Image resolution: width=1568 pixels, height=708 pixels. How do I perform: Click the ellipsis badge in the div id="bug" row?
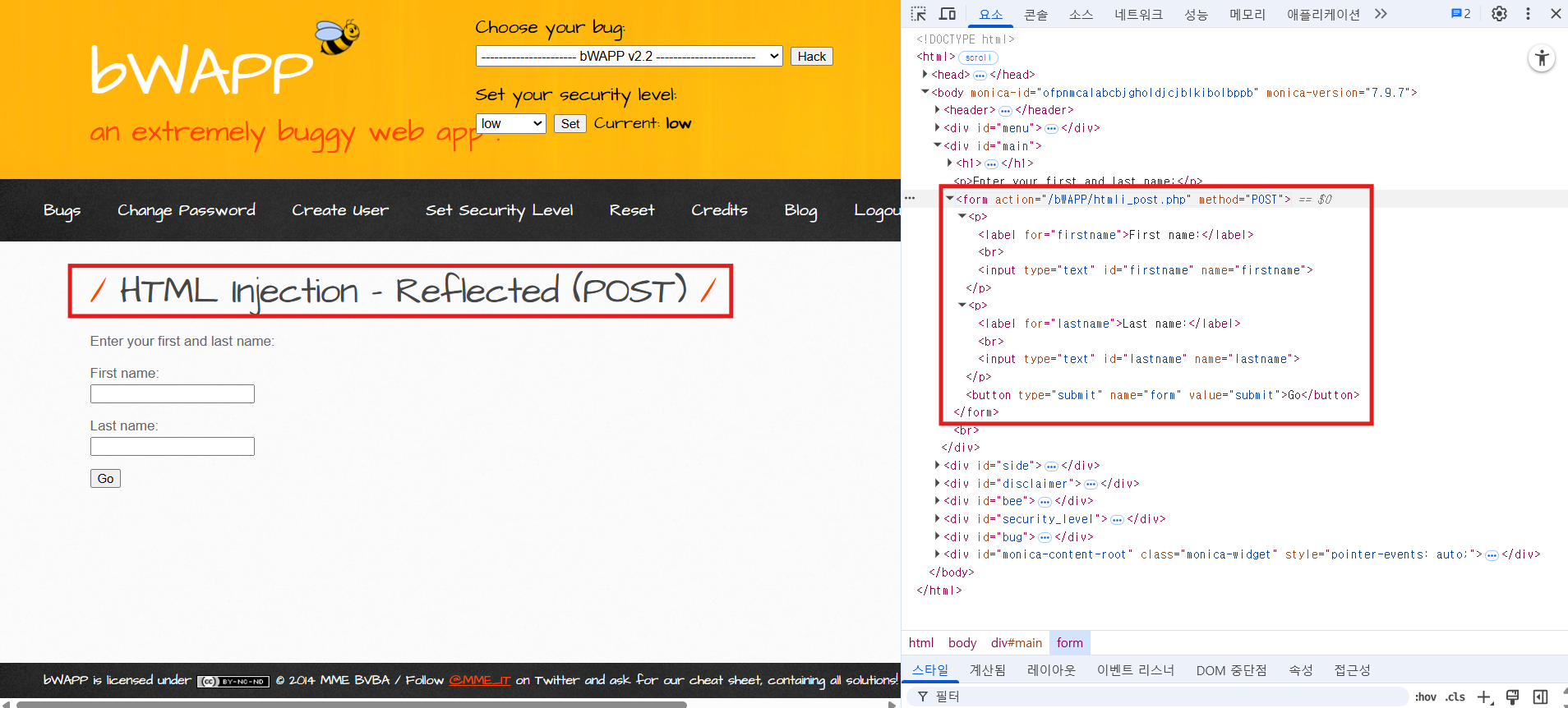tap(1045, 538)
